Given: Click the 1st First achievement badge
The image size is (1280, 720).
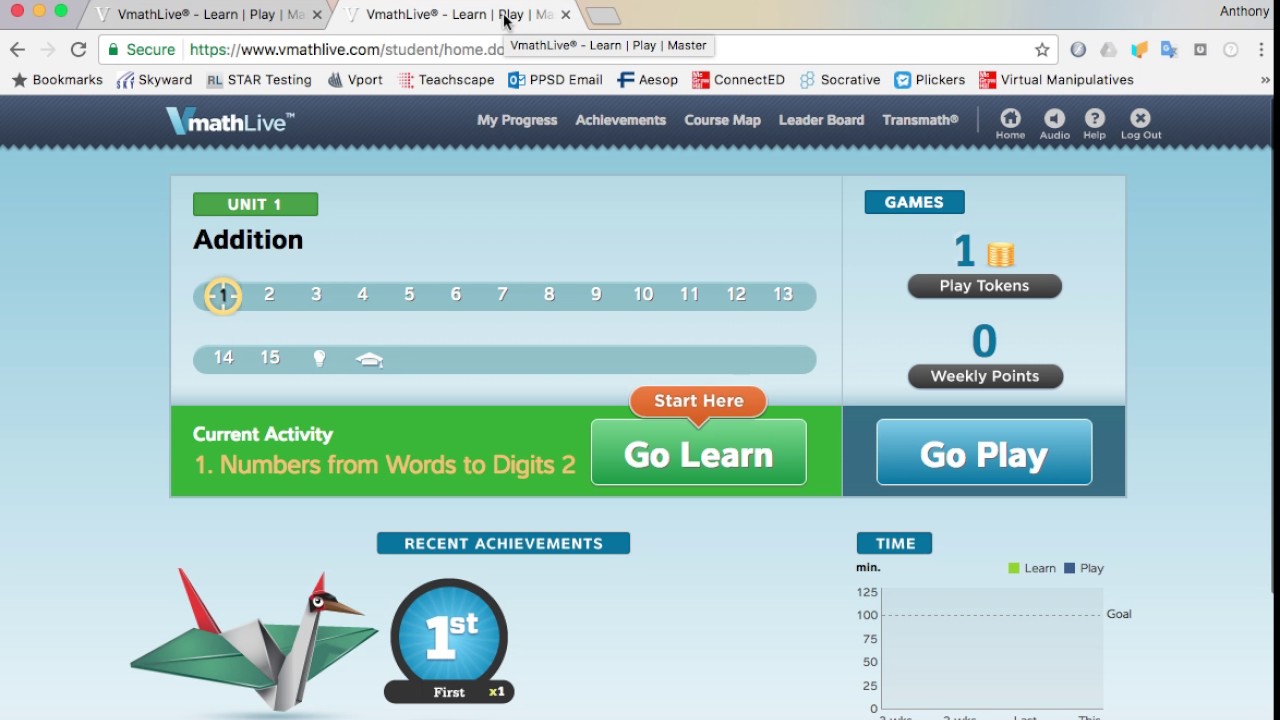Looking at the screenshot, I should (449, 641).
